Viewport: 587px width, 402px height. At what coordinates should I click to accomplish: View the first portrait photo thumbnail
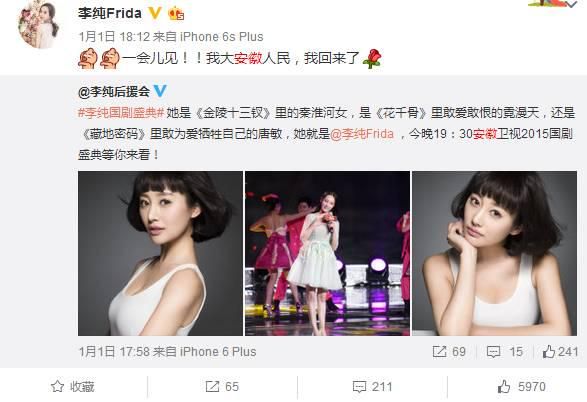tap(160, 253)
